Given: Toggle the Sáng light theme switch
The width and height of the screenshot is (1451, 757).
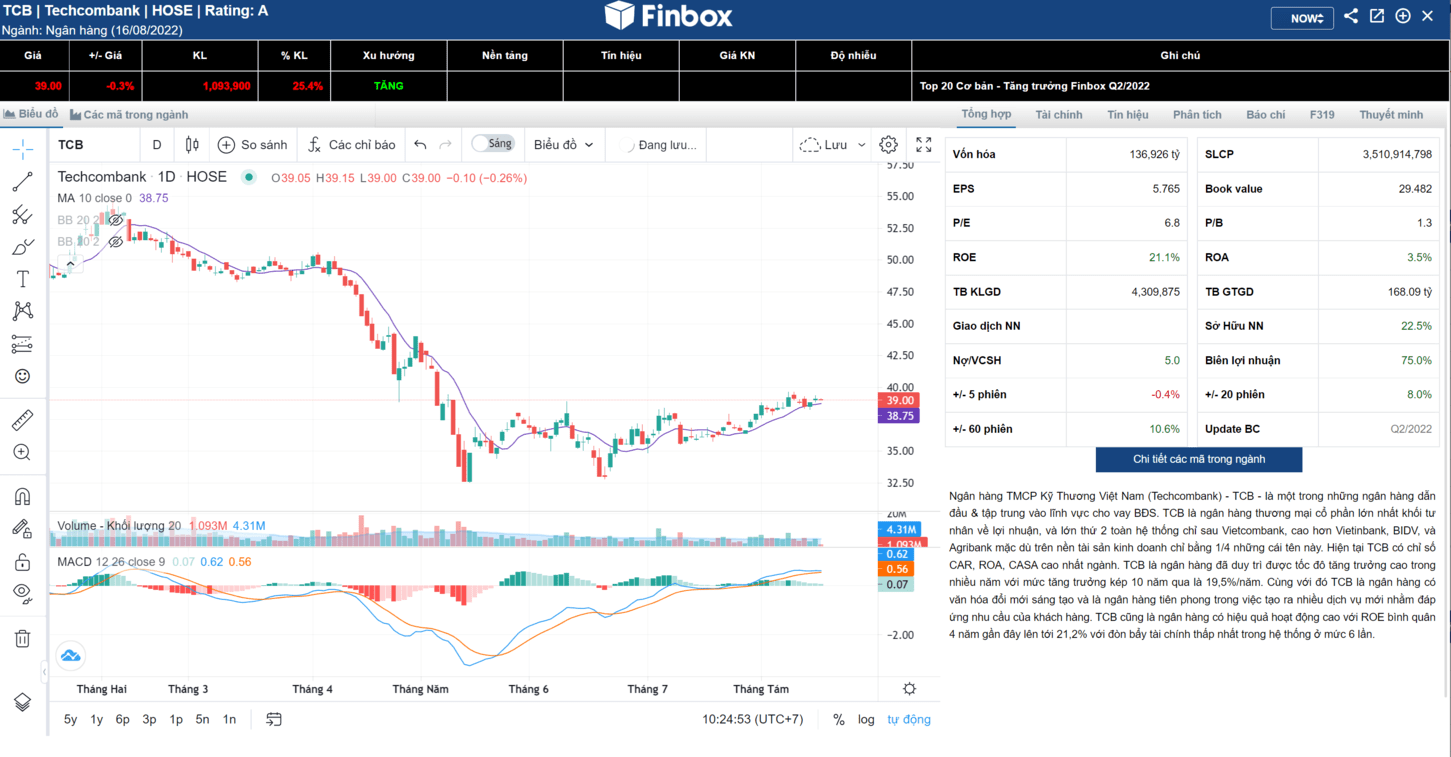Looking at the screenshot, I should click(x=492, y=144).
